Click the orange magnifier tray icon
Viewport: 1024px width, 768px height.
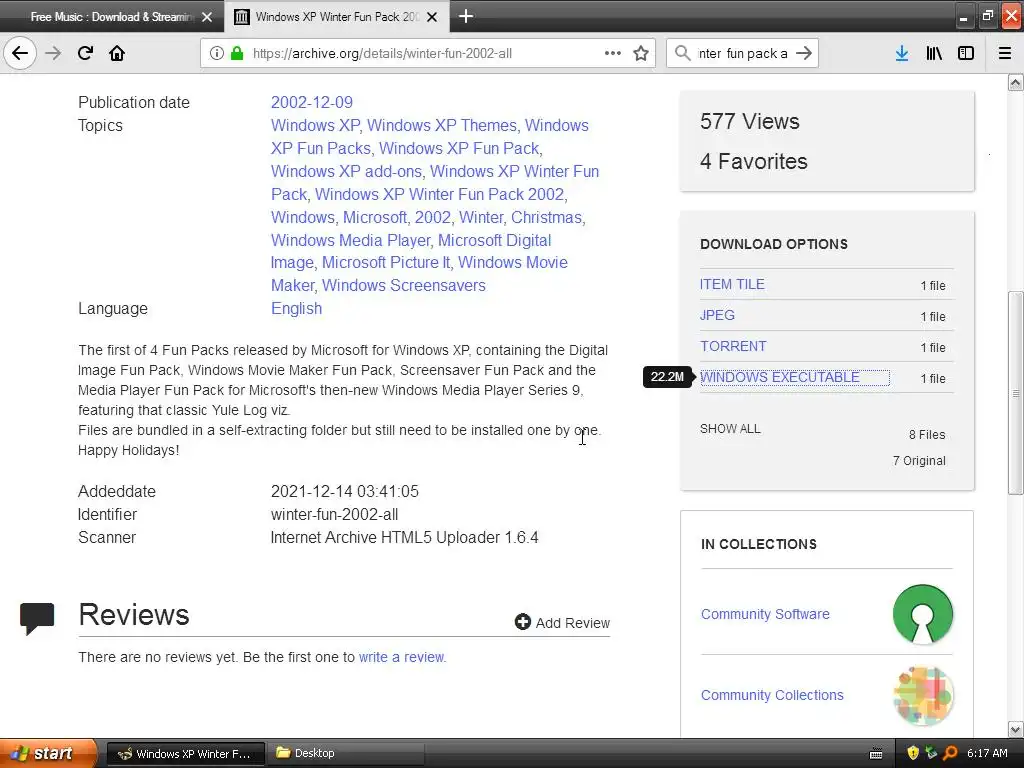click(x=950, y=753)
